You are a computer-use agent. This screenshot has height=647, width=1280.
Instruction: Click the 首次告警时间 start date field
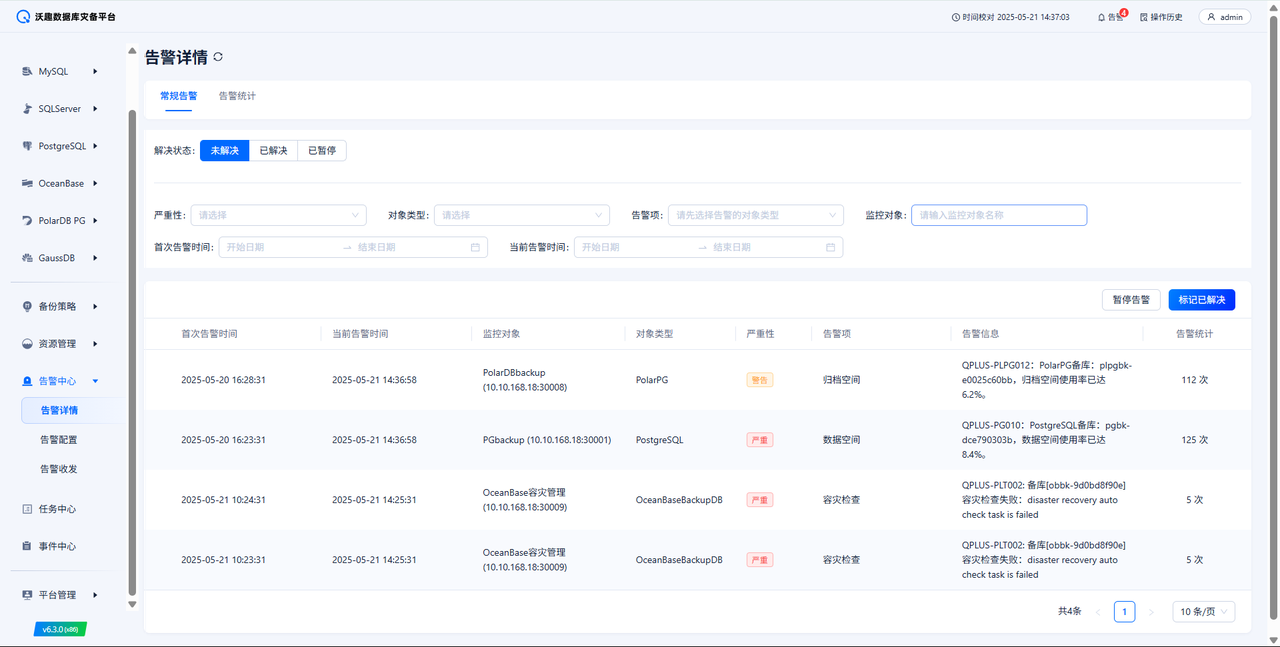coord(280,247)
